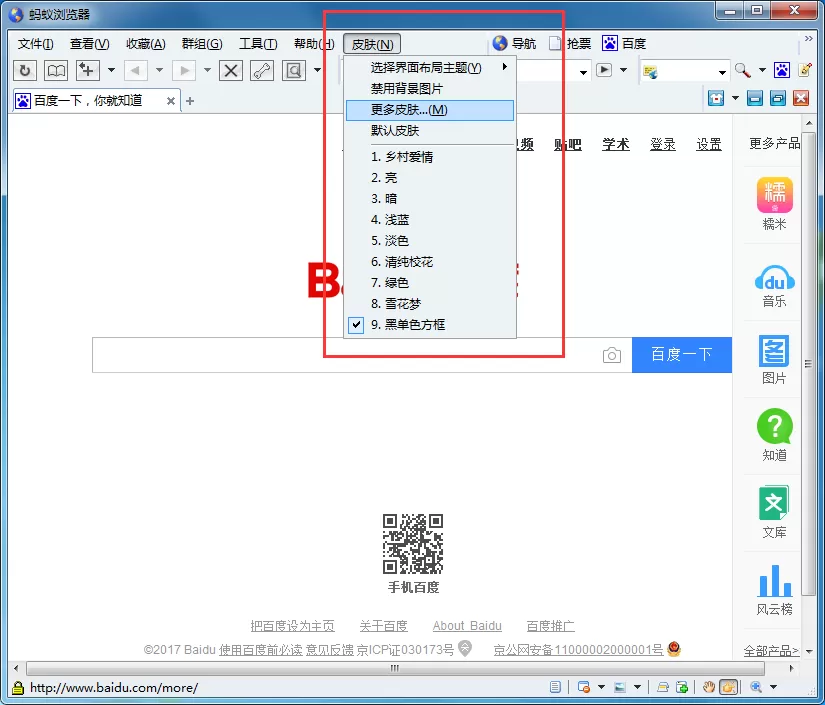The width and height of the screenshot is (825, 705).
Task: Select skin 9. 黑单色方框 checked item
Action: [430, 325]
